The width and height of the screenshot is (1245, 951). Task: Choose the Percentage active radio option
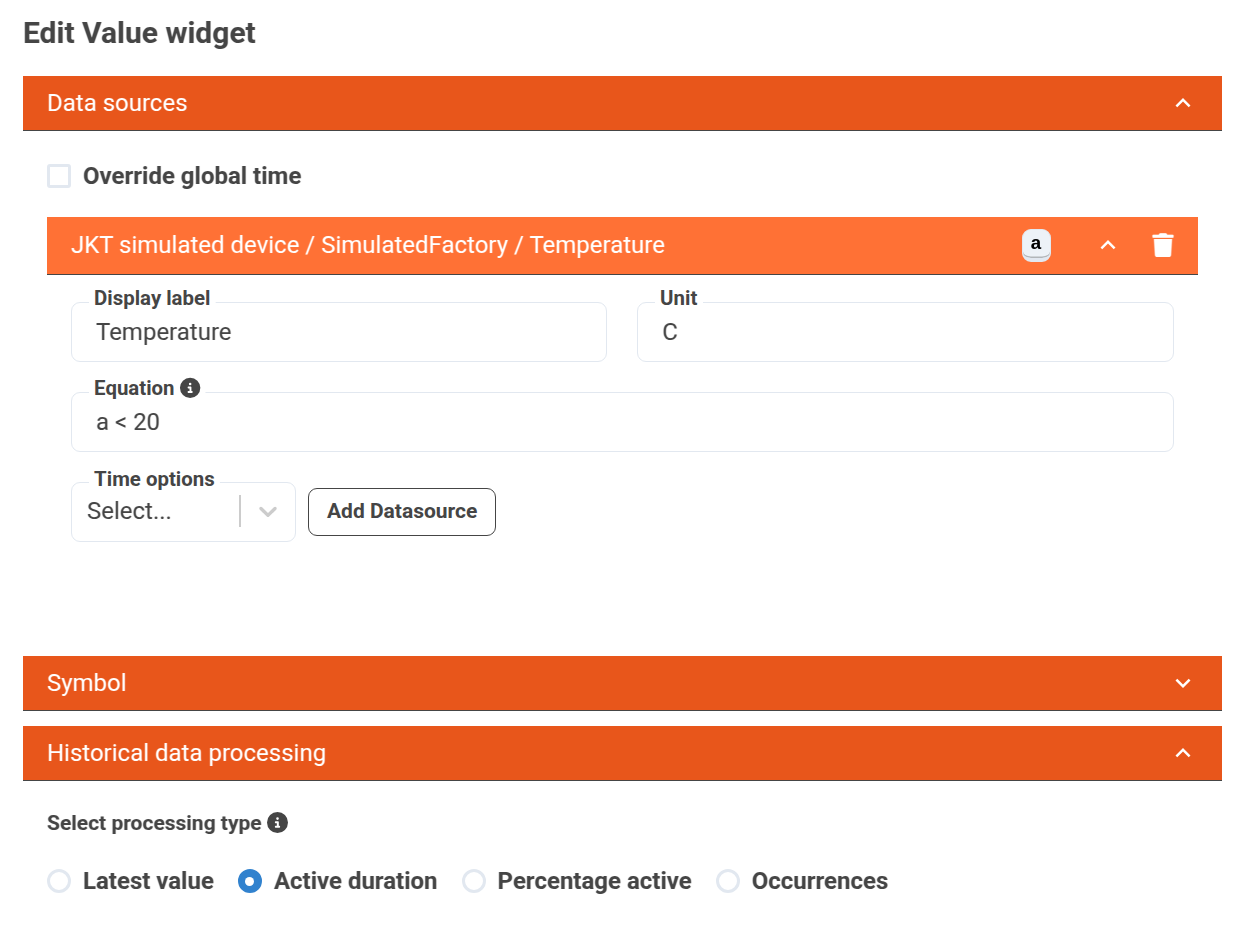pos(474,881)
